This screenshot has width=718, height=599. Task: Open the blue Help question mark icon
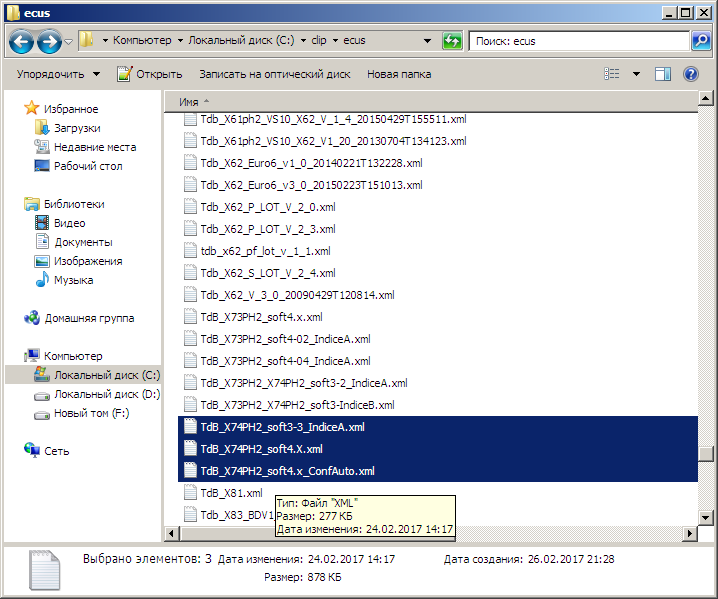click(691, 74)
